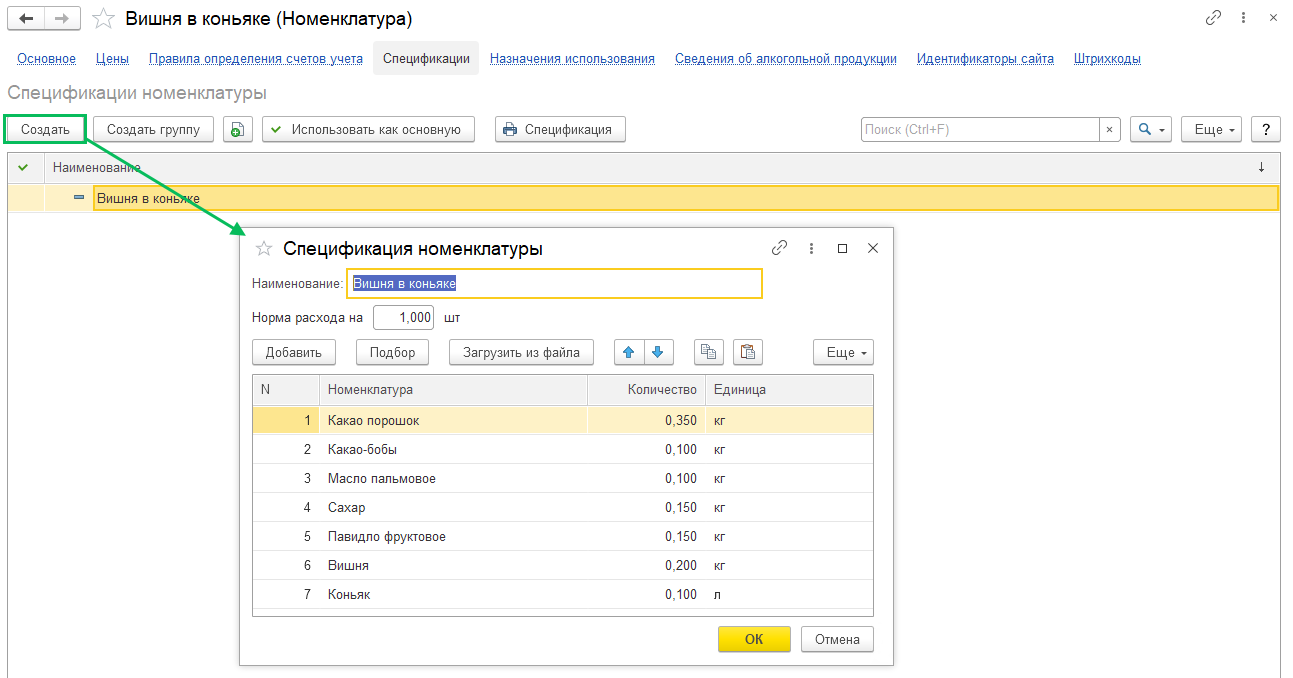This screenshot has width=1293, height=678.
Task: Click the green checkmark column header
Action: coord(24,167)
